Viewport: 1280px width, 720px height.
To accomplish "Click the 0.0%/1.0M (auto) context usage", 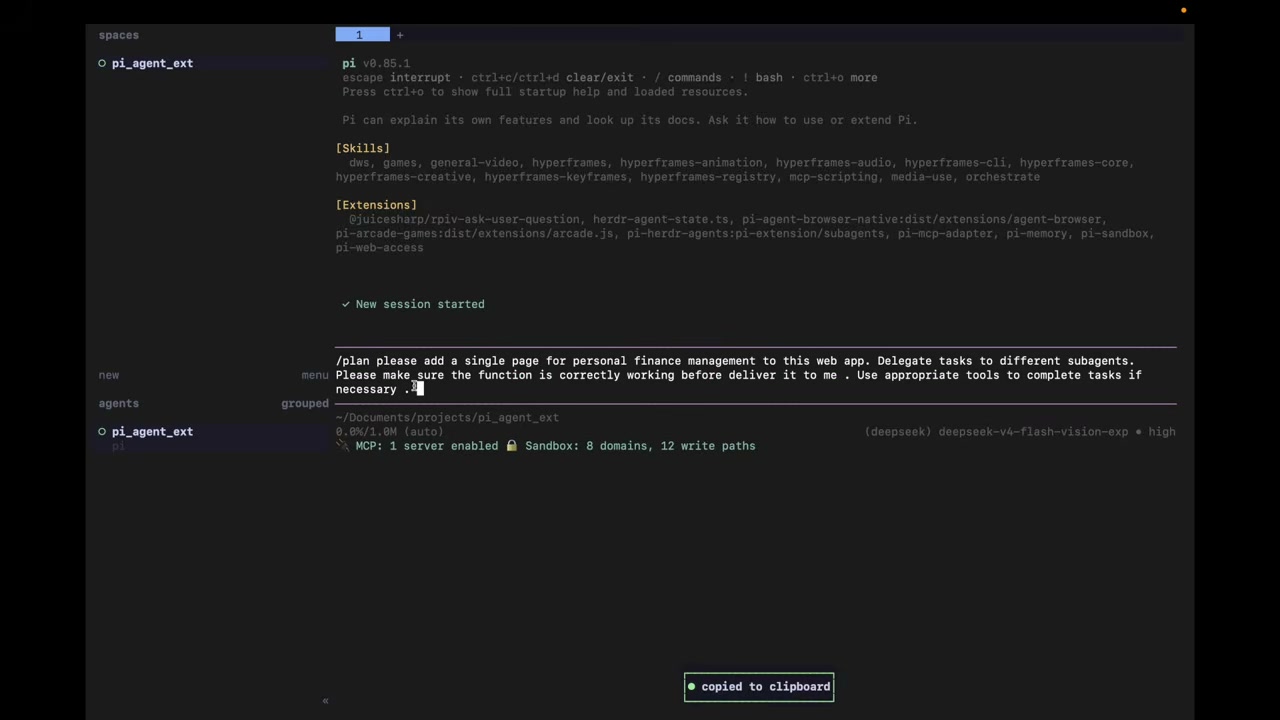I will [389, 432].
